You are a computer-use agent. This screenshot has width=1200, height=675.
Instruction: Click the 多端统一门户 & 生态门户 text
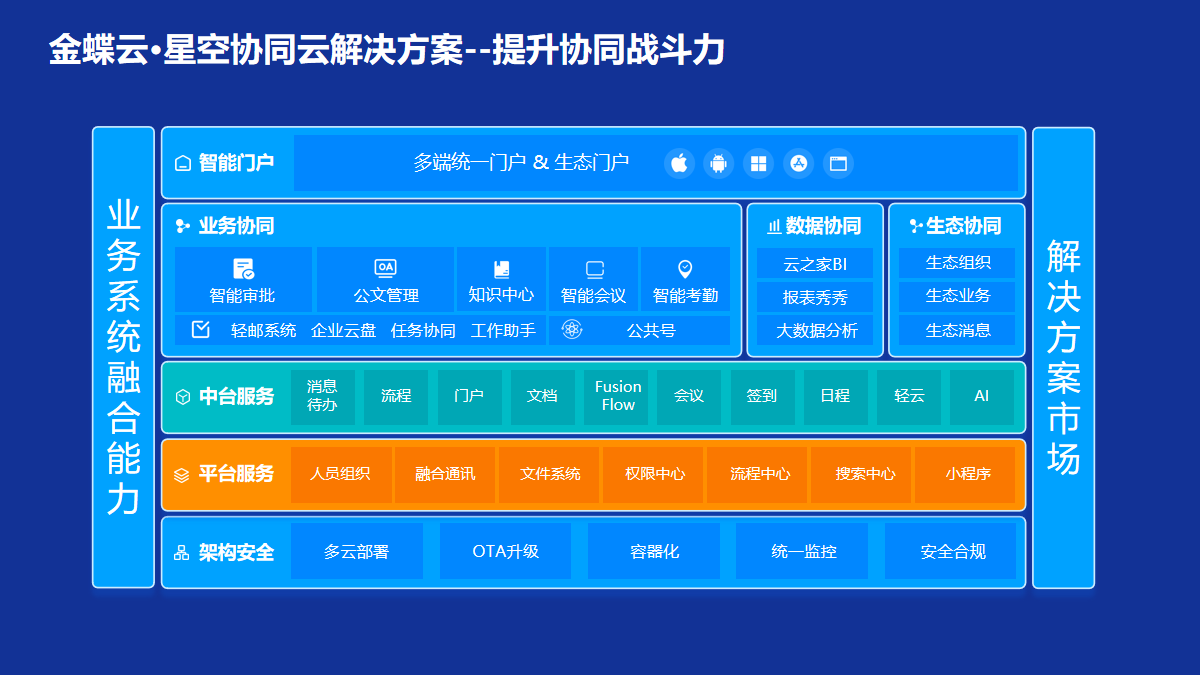(521, 163)
